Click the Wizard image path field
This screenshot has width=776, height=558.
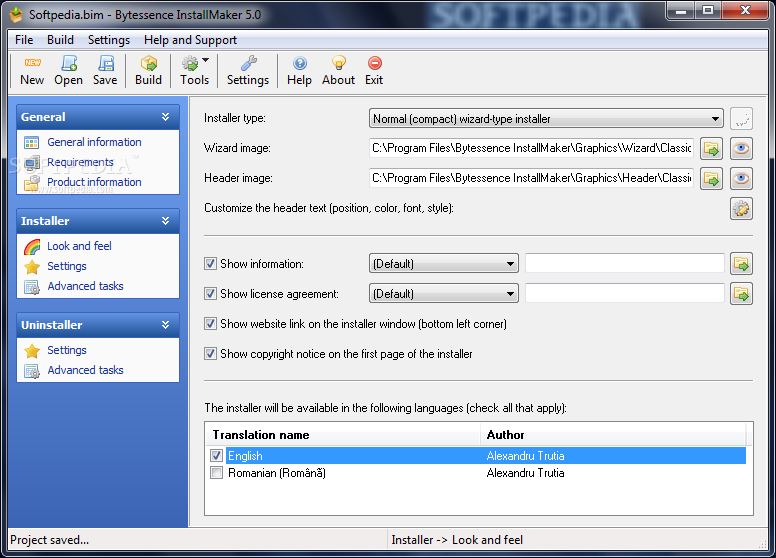[531, 148]
